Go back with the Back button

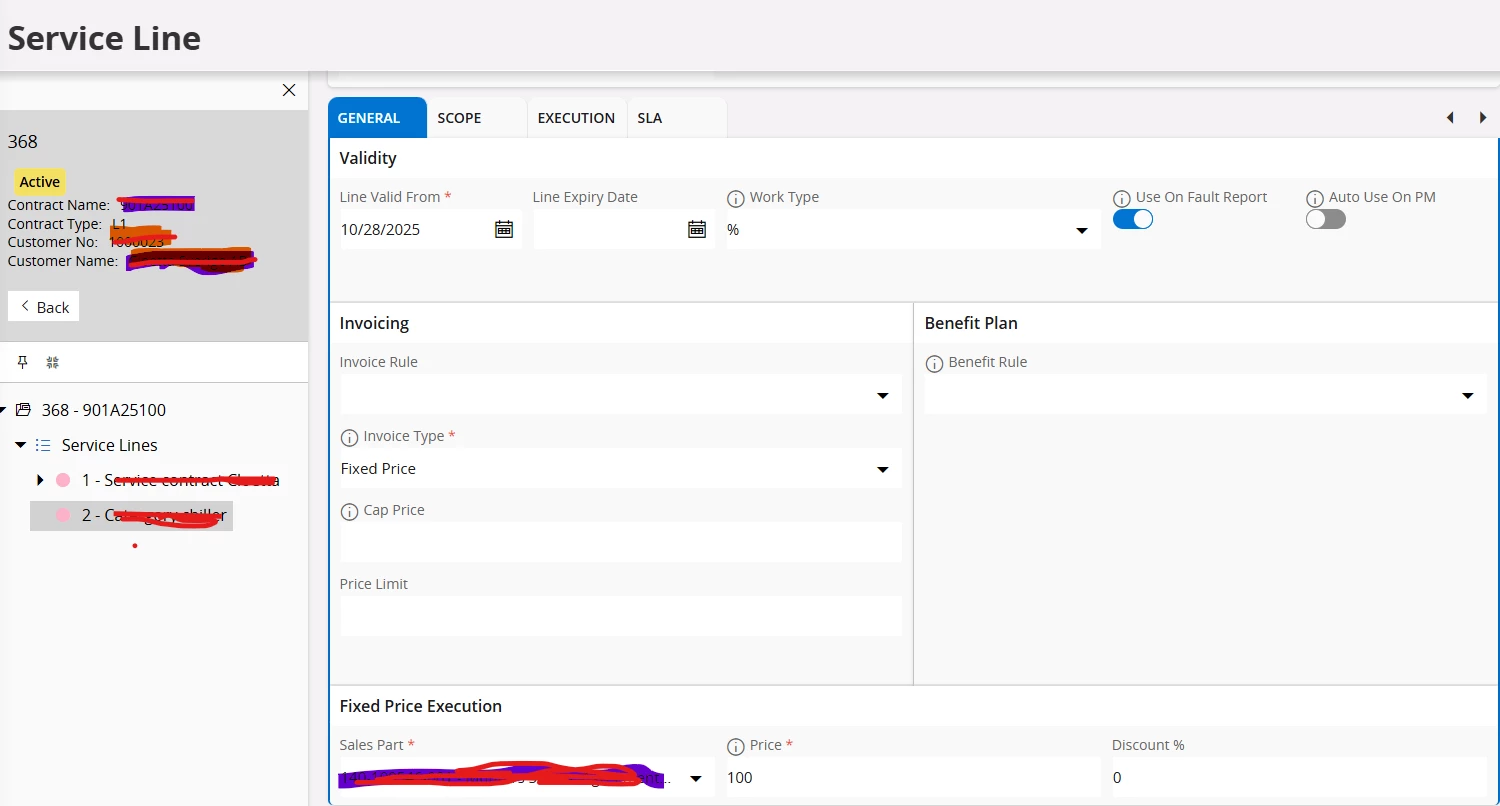tap(44, 307)
